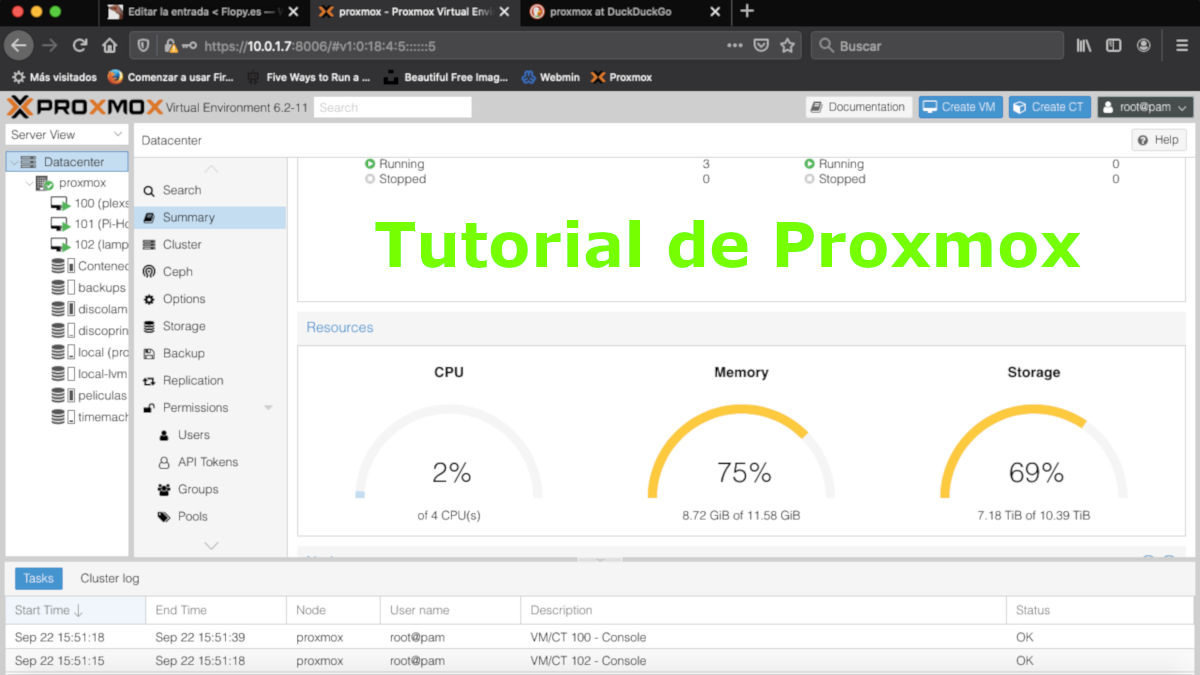Image resolution: width=1200 pixels, height=675 pixels.
Task: Select the Backup panel icon
Action: (x=150, y=353)
